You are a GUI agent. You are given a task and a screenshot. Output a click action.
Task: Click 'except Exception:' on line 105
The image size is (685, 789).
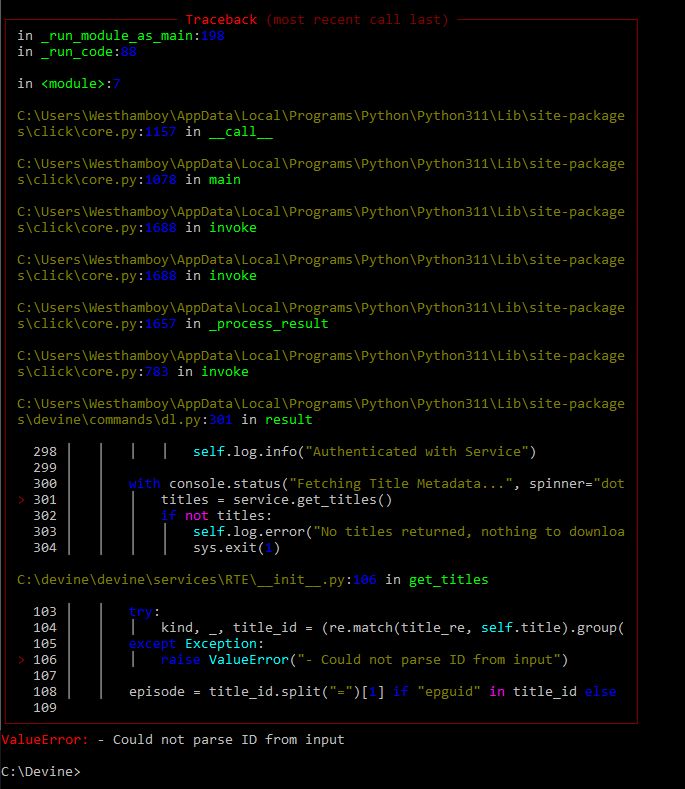coord(196,644)
